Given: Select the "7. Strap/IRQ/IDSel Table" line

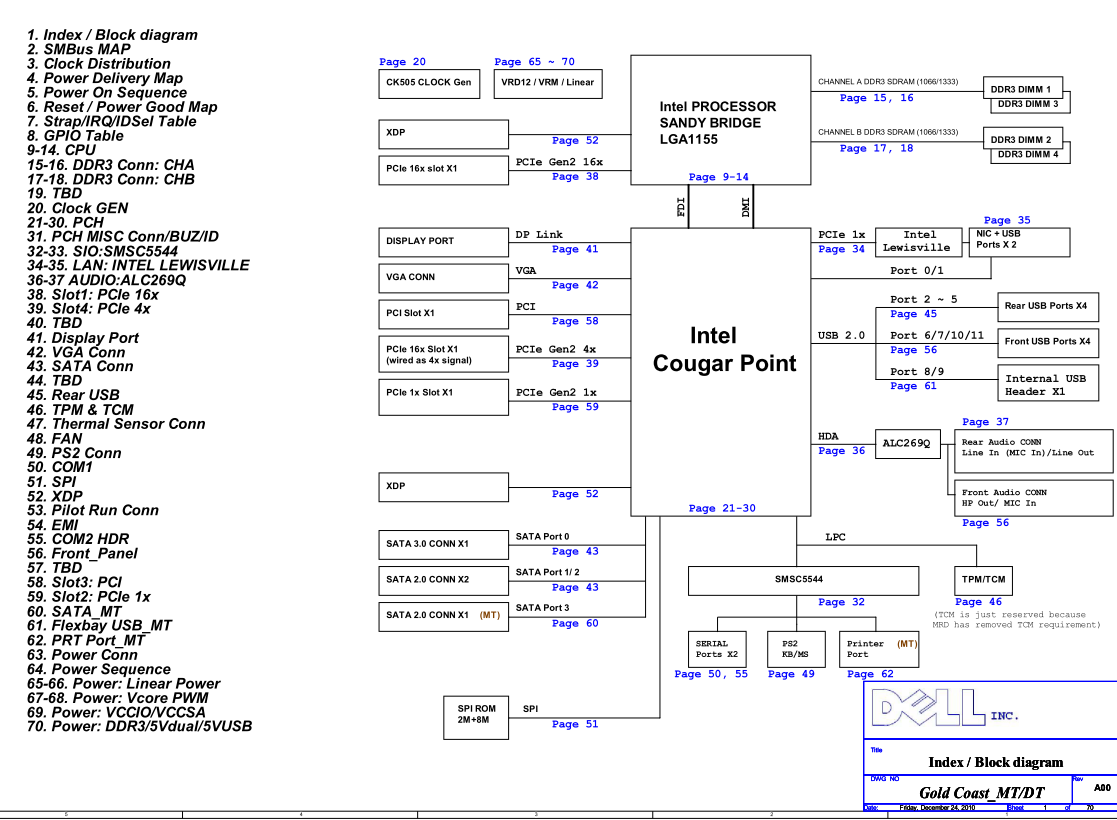Looking at the screenshot, I should tap(112, 121).
